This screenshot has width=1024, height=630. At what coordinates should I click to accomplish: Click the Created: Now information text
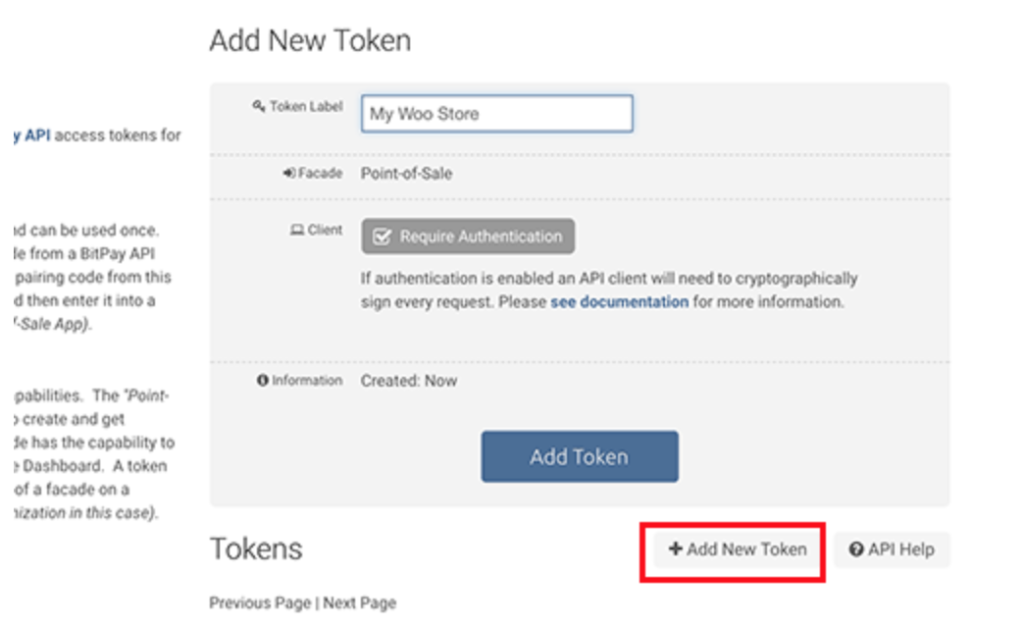click(x=408, y=381)
